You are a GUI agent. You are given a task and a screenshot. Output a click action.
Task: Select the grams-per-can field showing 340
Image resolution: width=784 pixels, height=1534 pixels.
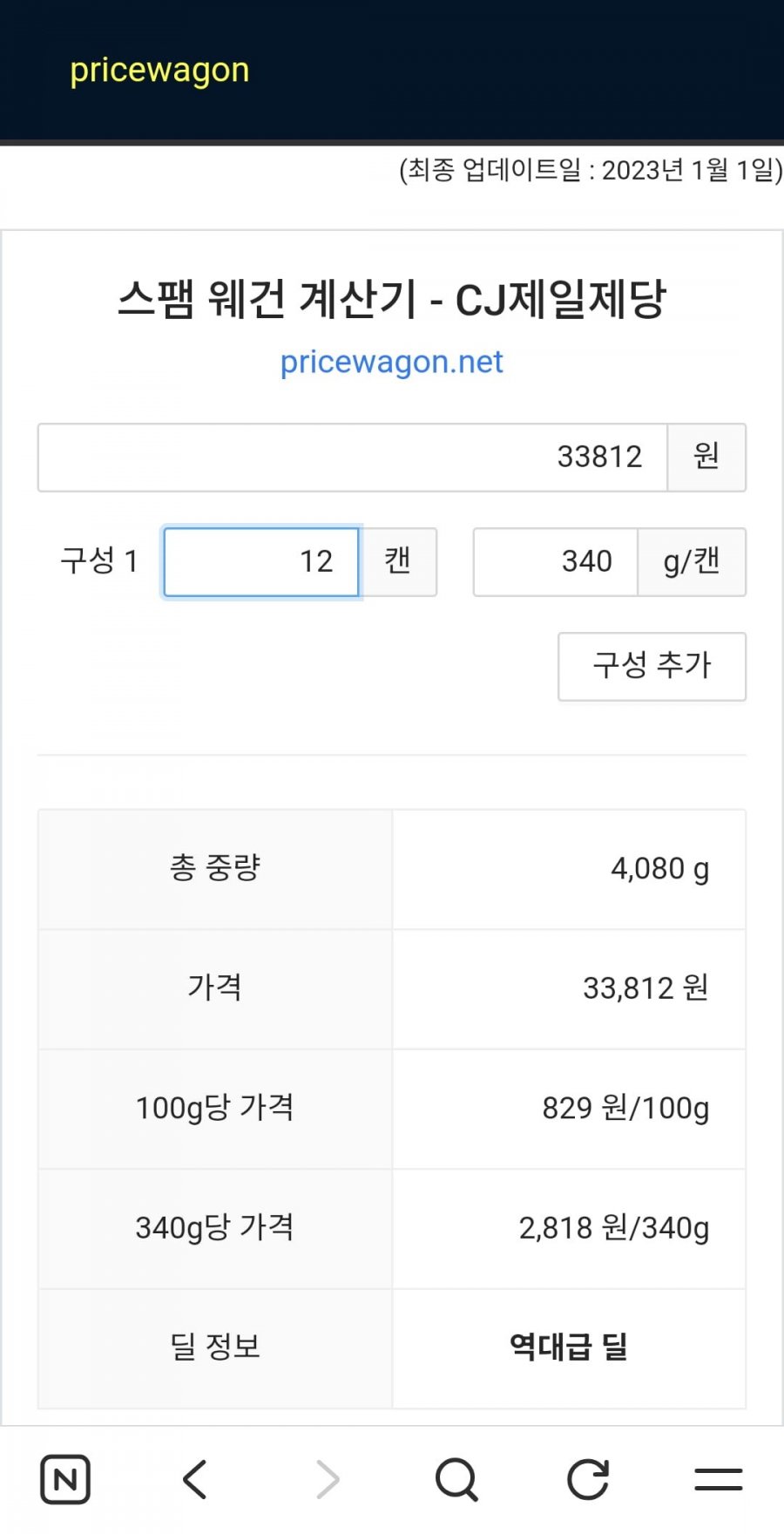point(555,562)
